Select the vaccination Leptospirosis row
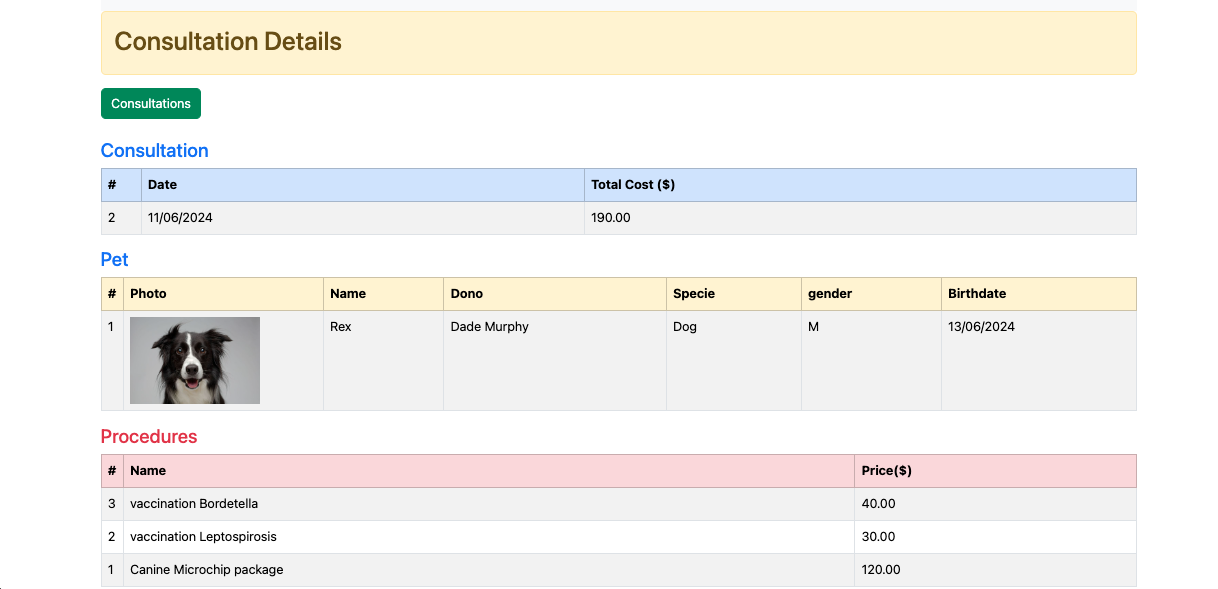1218x589 pixels. (x=619, y=537)
